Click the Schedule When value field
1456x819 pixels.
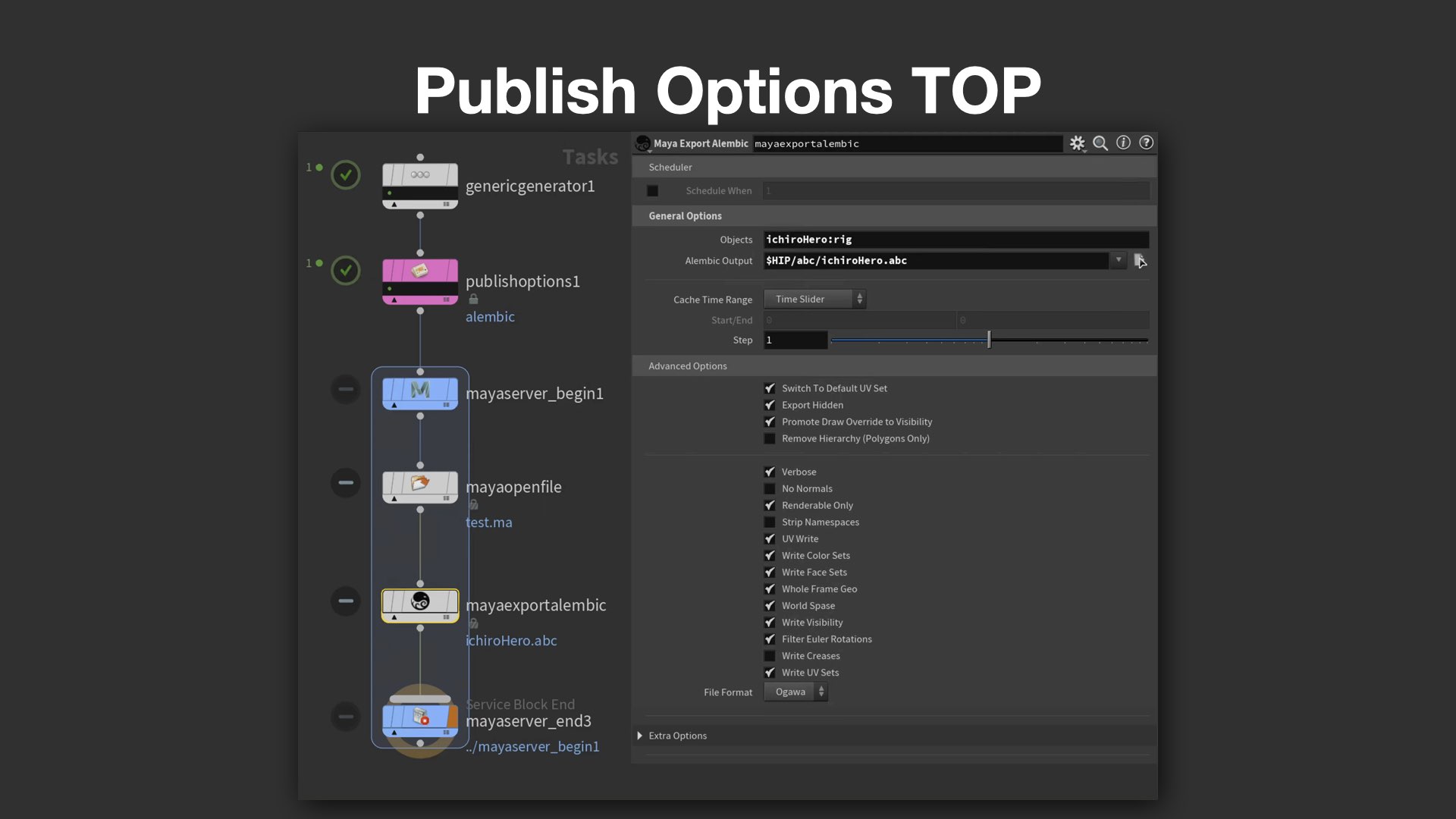pos(956,191)
